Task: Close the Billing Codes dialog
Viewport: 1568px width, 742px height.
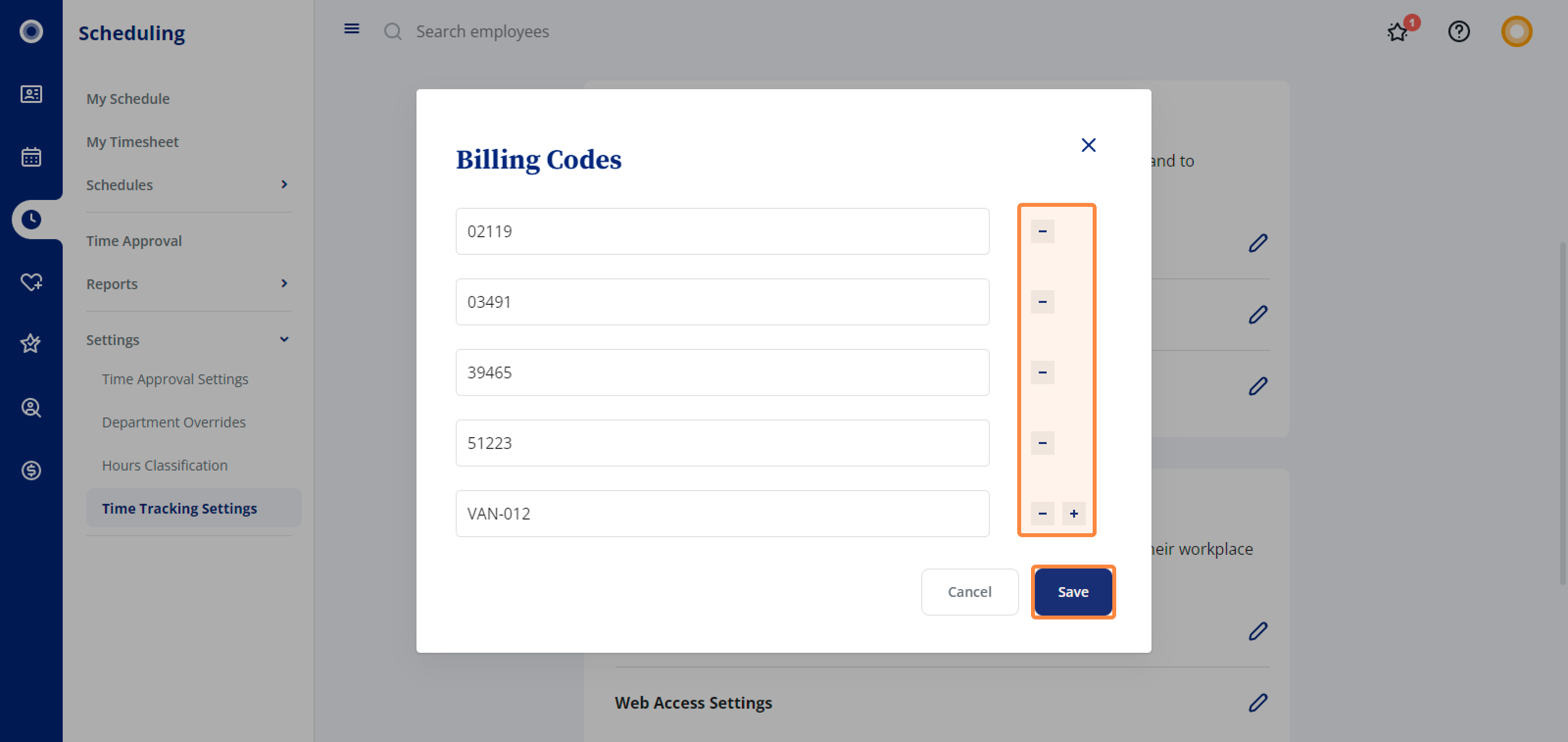Action: point(1088,145)
